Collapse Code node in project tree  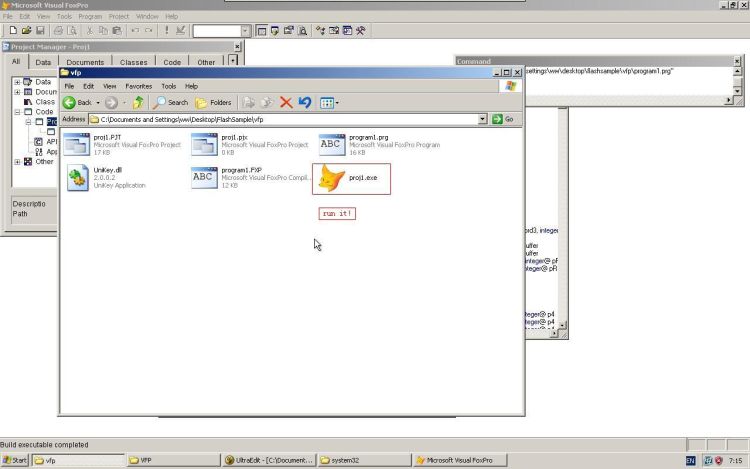[x=17, y=112]
